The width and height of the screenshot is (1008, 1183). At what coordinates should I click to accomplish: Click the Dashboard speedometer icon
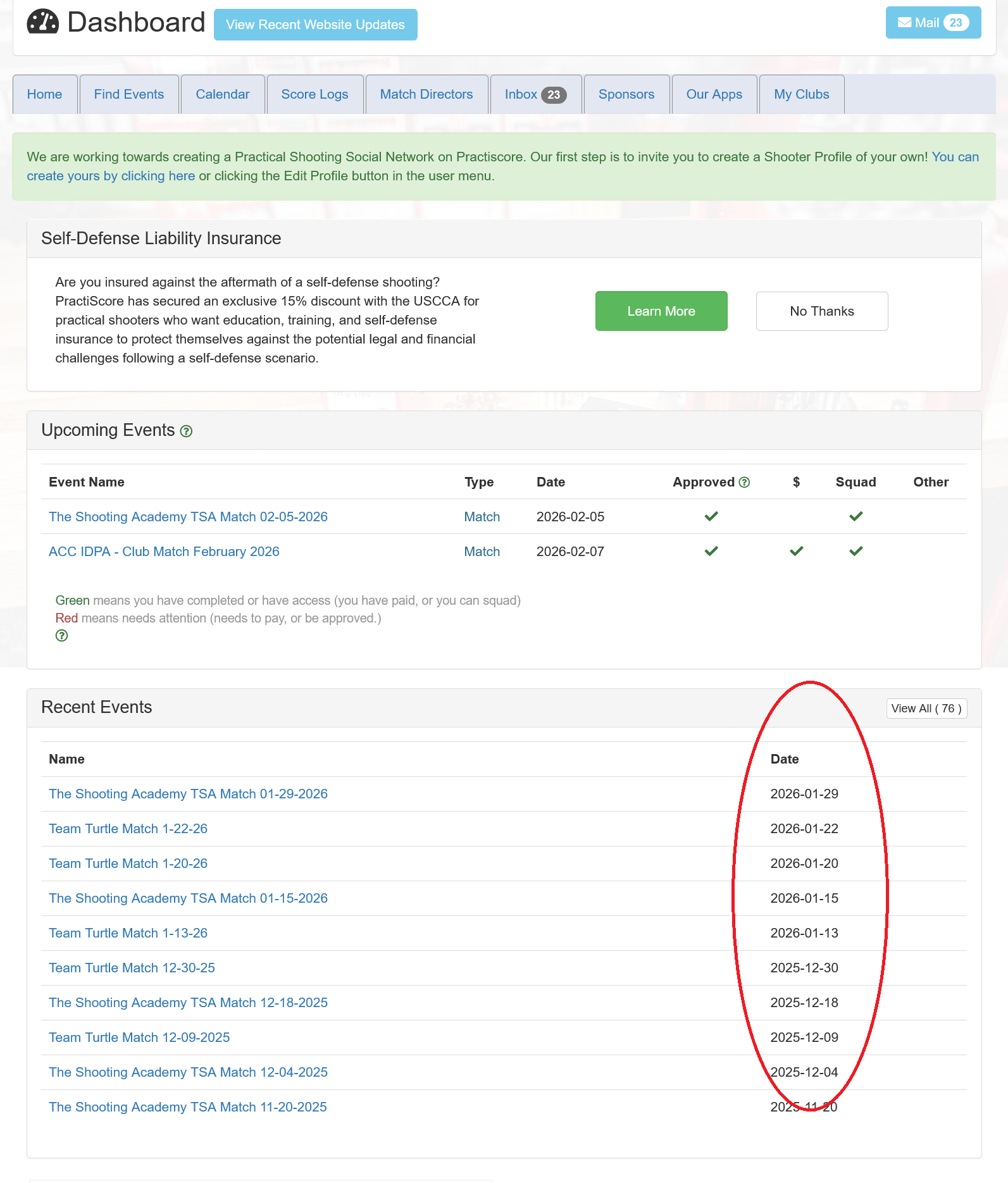click(x=42, y=22)
